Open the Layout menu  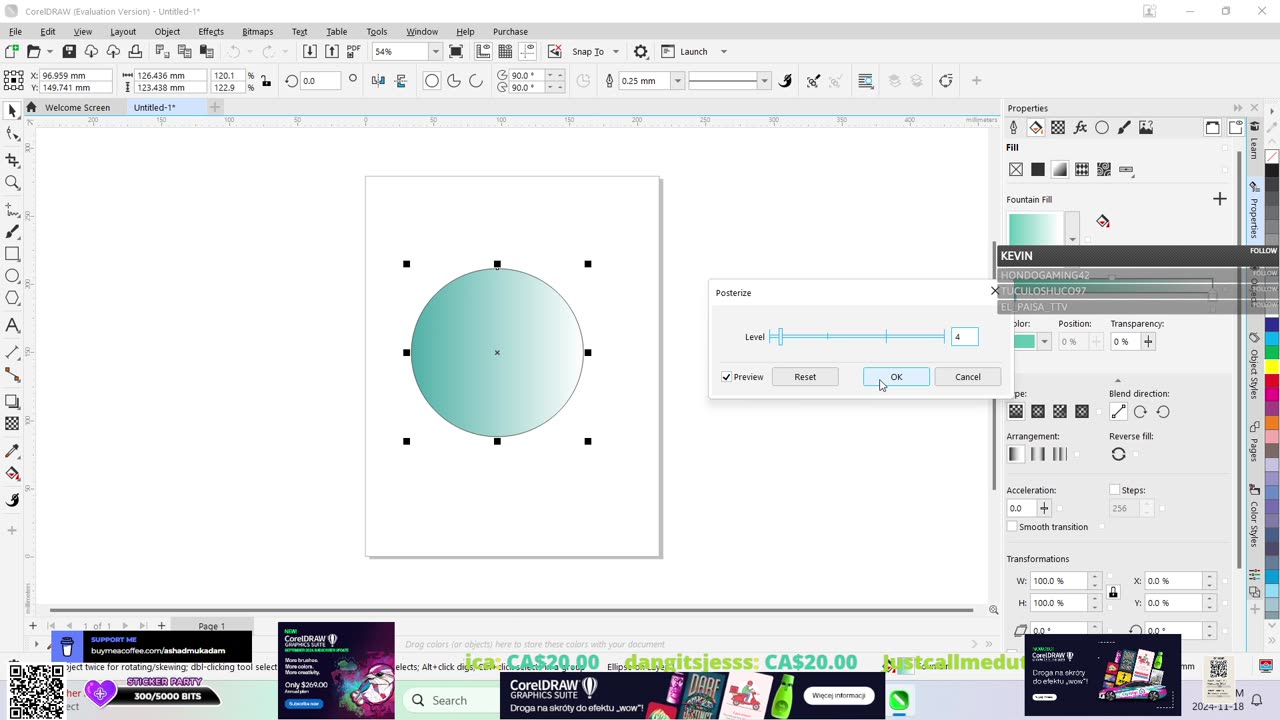(123, 31)
